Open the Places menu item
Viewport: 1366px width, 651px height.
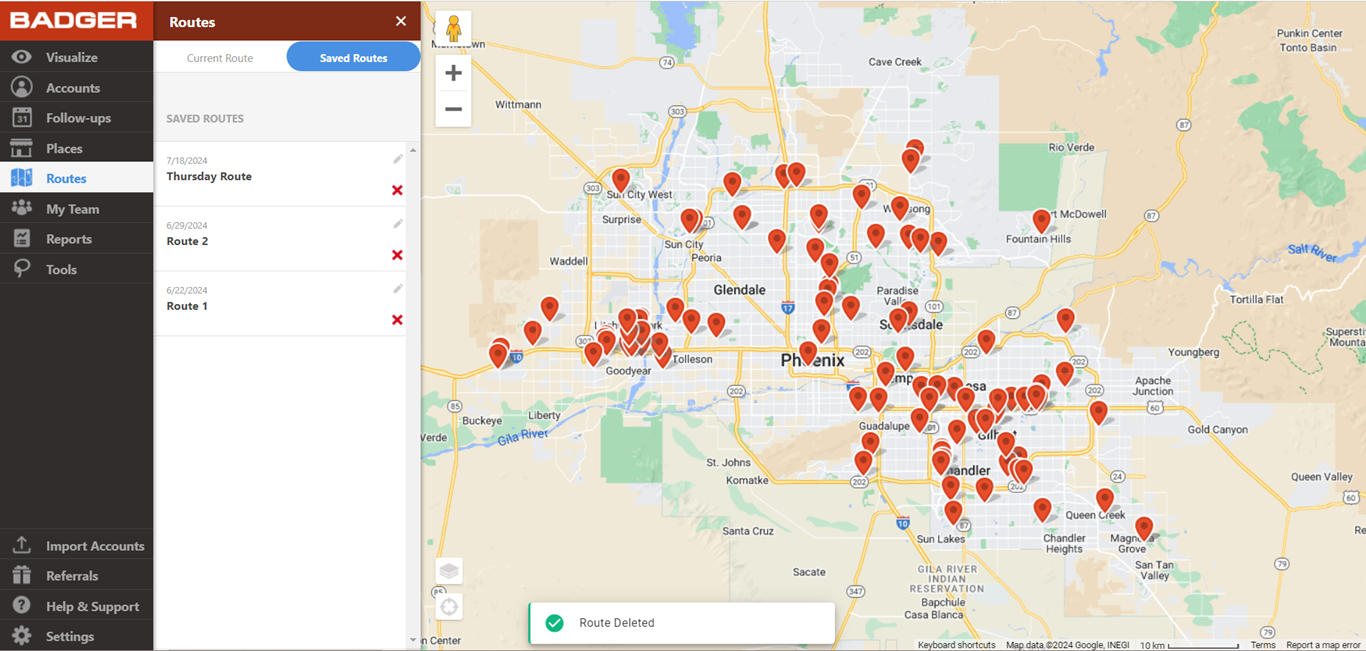coord(76,148)
